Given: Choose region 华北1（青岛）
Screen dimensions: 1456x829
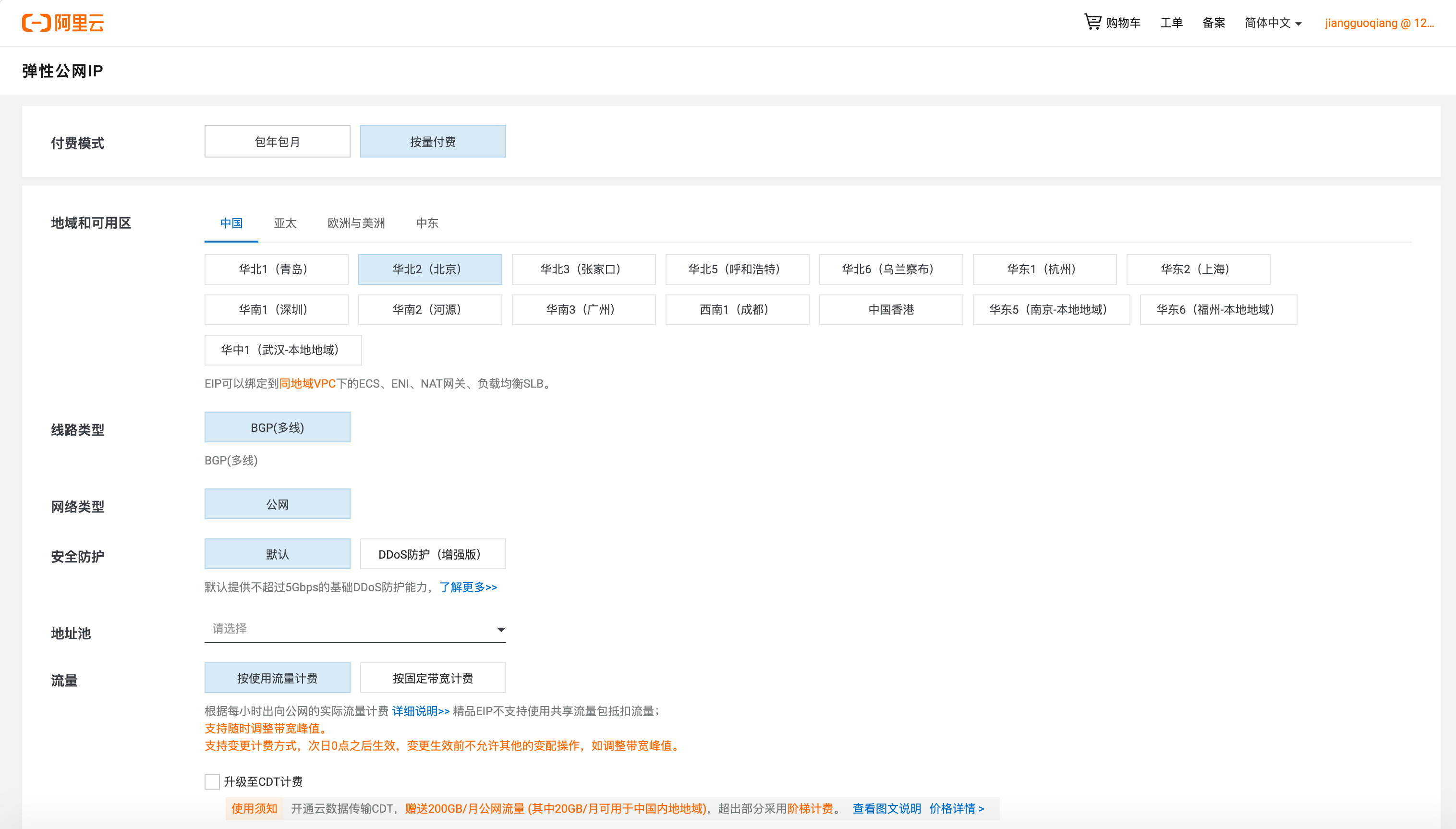Looking at the screenshot, I should click(x=276, y=269).
